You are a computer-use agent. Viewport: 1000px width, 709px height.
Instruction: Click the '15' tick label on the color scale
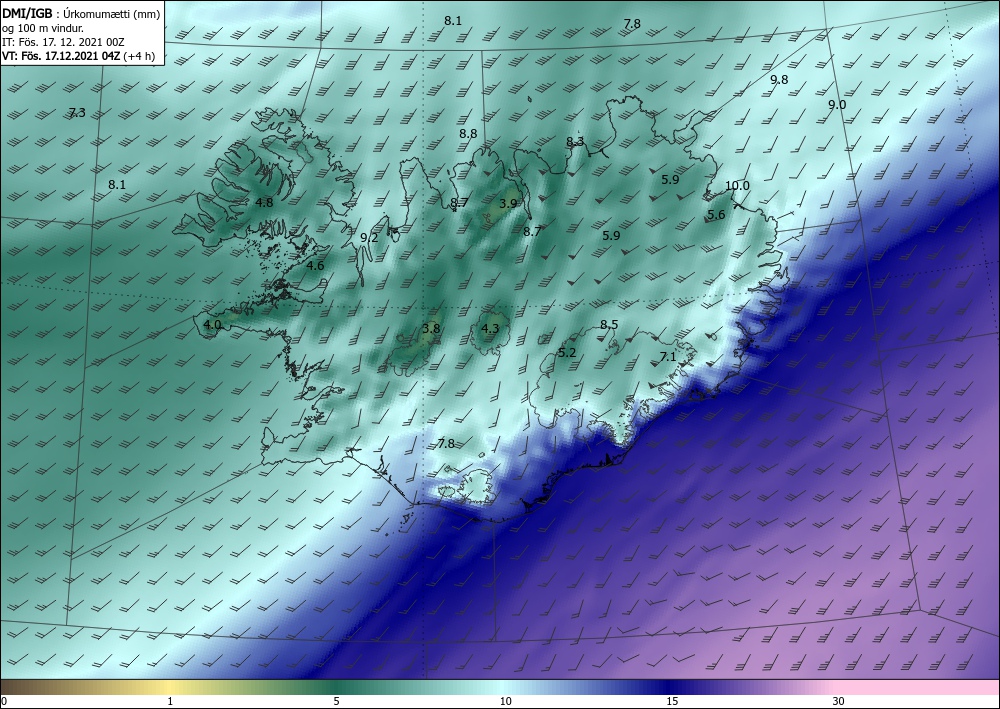672,701
